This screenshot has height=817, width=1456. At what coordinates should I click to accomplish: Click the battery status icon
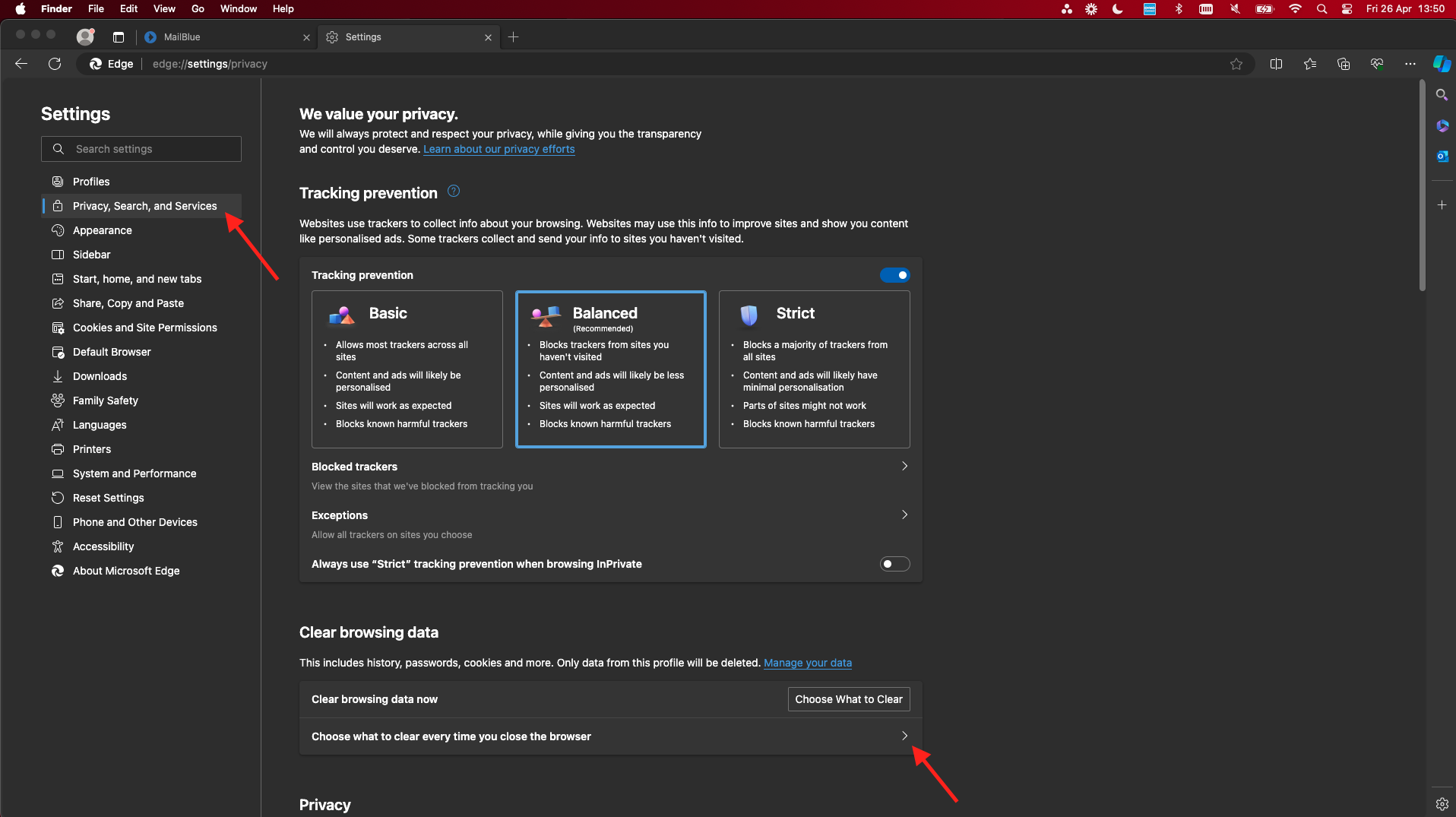1265,9
